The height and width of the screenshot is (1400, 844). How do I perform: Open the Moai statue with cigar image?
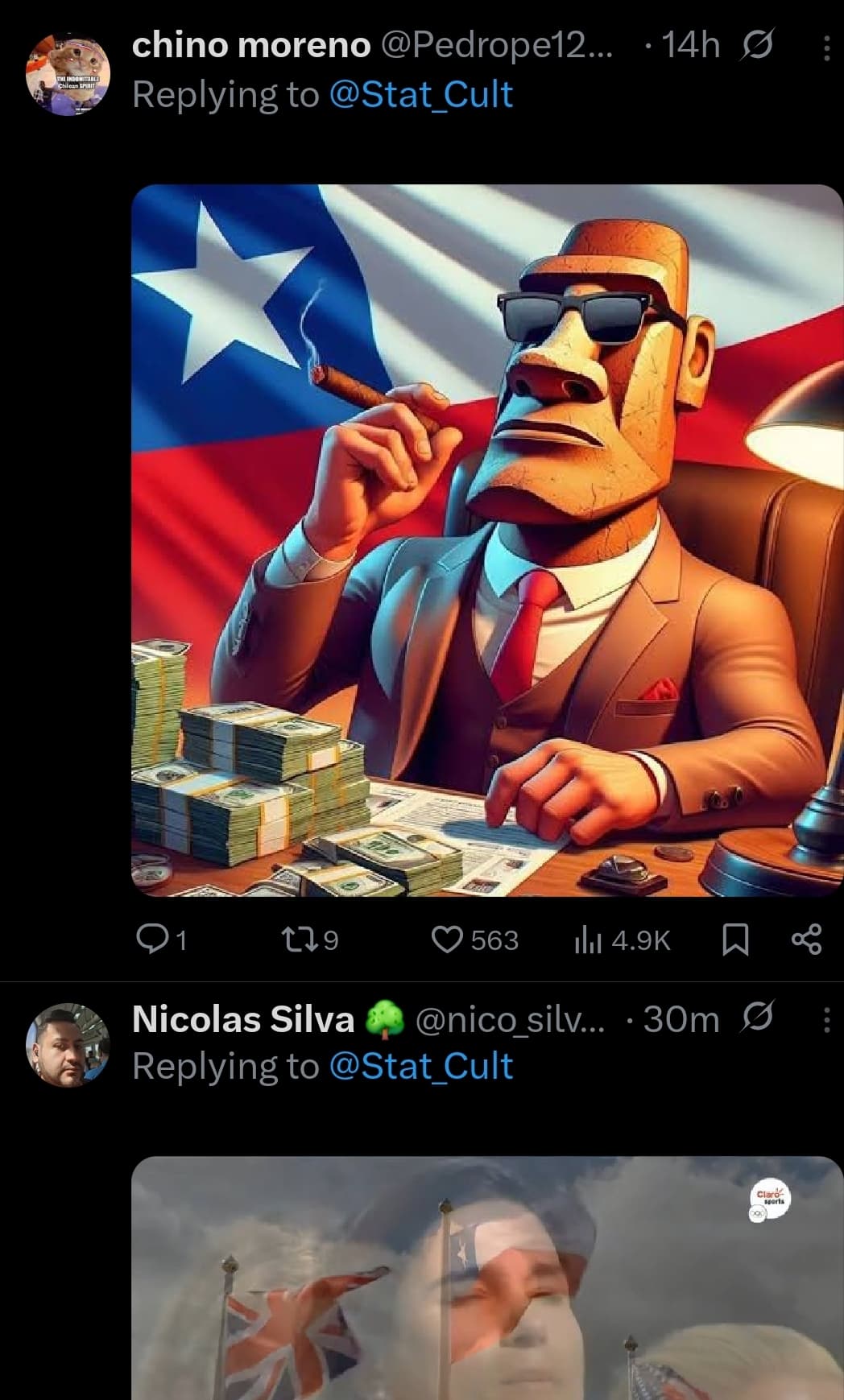point(486,540)
